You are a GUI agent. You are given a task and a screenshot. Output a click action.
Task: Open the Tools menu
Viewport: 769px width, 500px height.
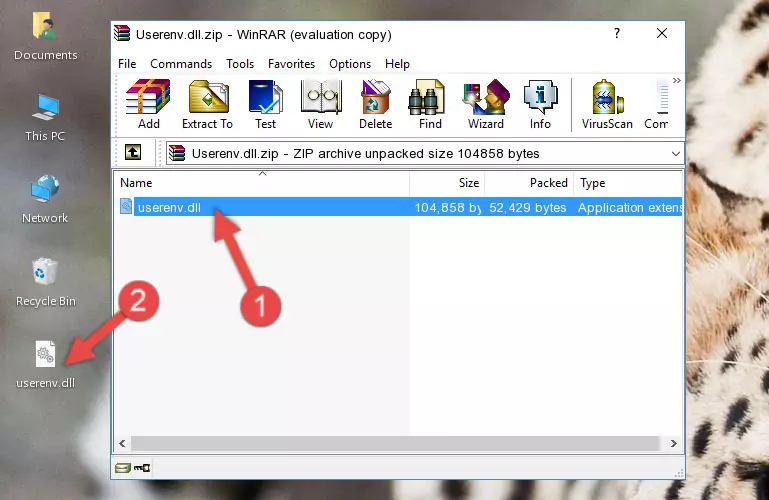[x=240, y=64]
